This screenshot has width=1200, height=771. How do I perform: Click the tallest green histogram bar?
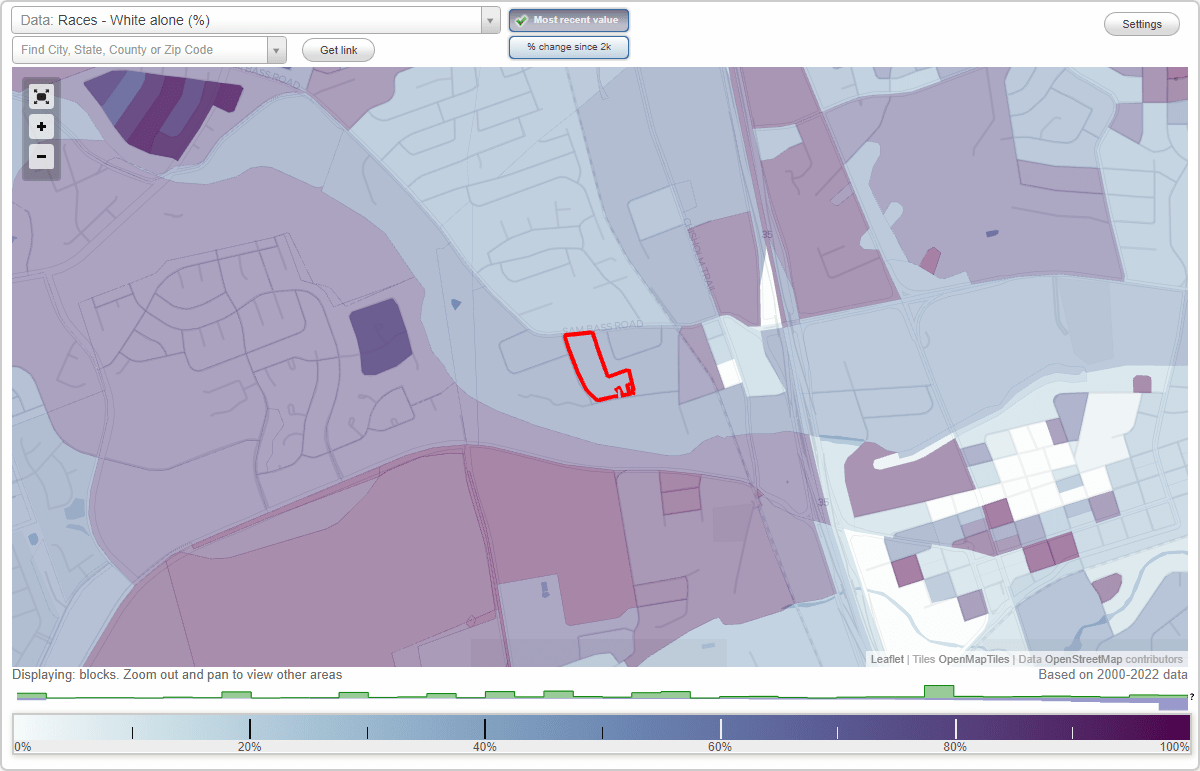coord(939,692)
